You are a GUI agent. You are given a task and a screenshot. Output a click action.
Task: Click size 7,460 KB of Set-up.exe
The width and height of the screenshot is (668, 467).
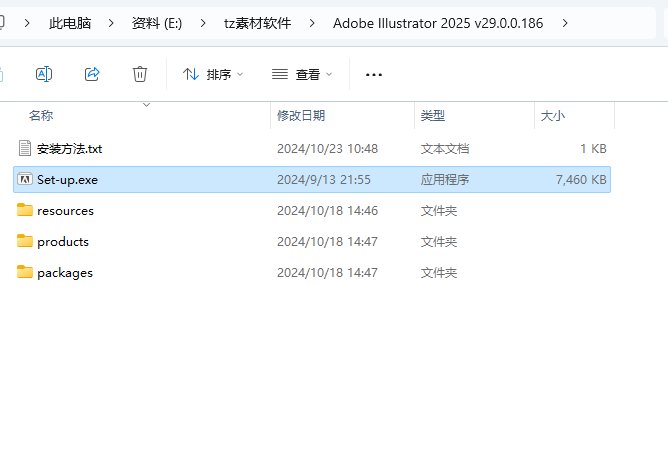pyautogui.click(x=581, y=180)
